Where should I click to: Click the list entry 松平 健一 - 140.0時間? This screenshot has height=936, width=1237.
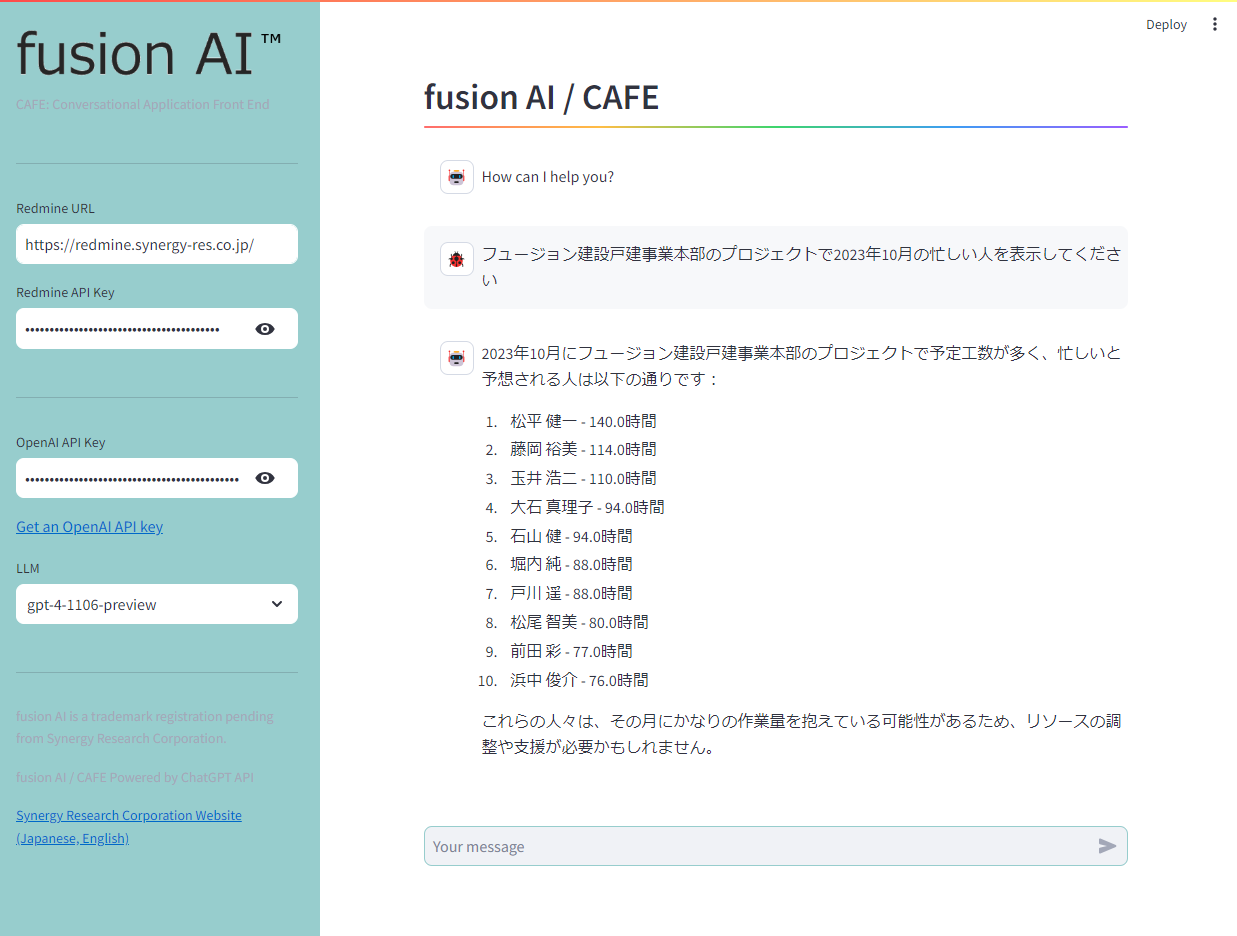[x=583, y=421]
